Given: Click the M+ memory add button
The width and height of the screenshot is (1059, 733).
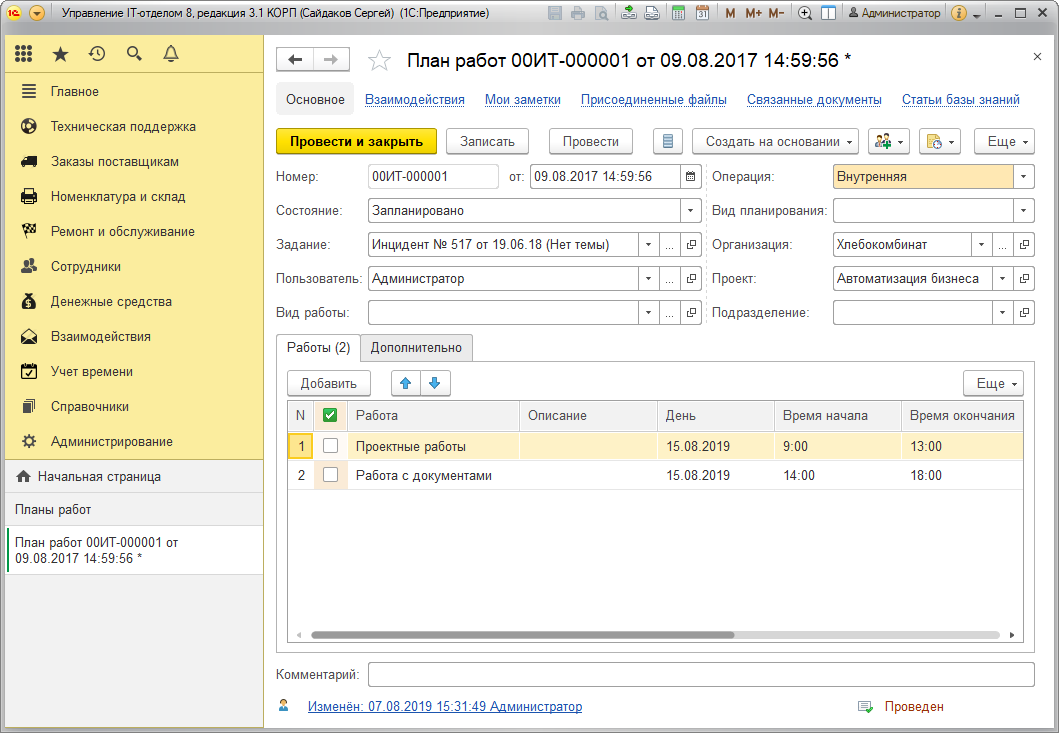Looking at the screenshot, I should [x=753, y=13].
